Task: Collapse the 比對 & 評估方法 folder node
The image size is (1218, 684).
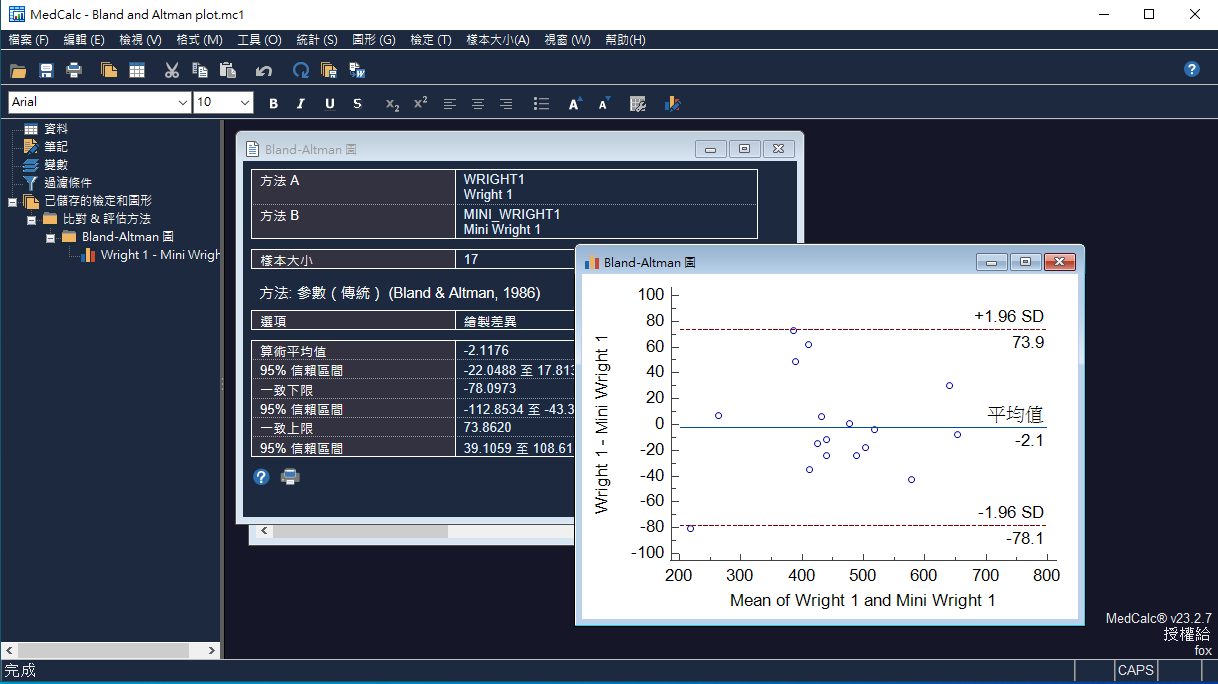Action: [x=31, y=219]
